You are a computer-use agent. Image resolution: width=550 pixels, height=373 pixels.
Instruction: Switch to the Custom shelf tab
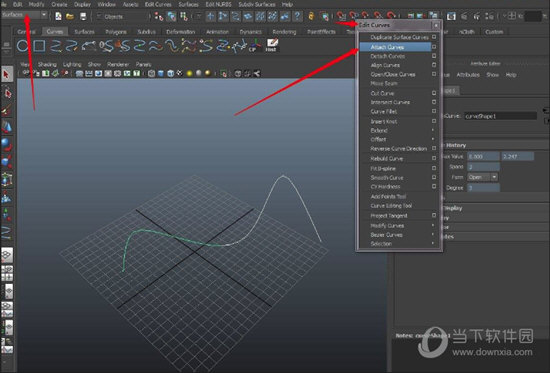click(x=494, y=32)
